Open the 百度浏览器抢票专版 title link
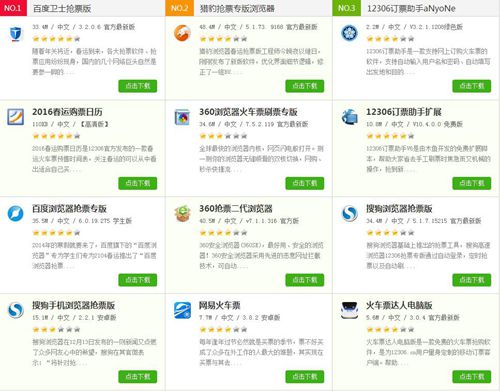The width and height of the screenshot is (500, 391). [69, 209]
